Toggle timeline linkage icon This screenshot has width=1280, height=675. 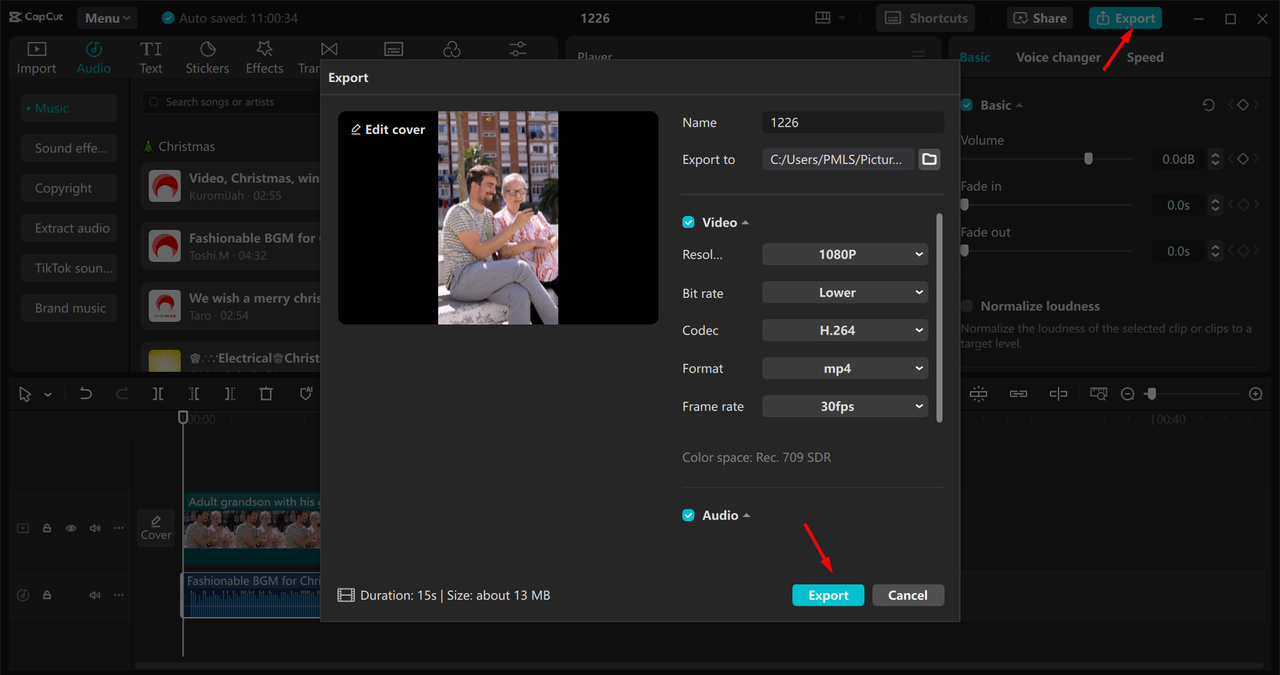1018,394
